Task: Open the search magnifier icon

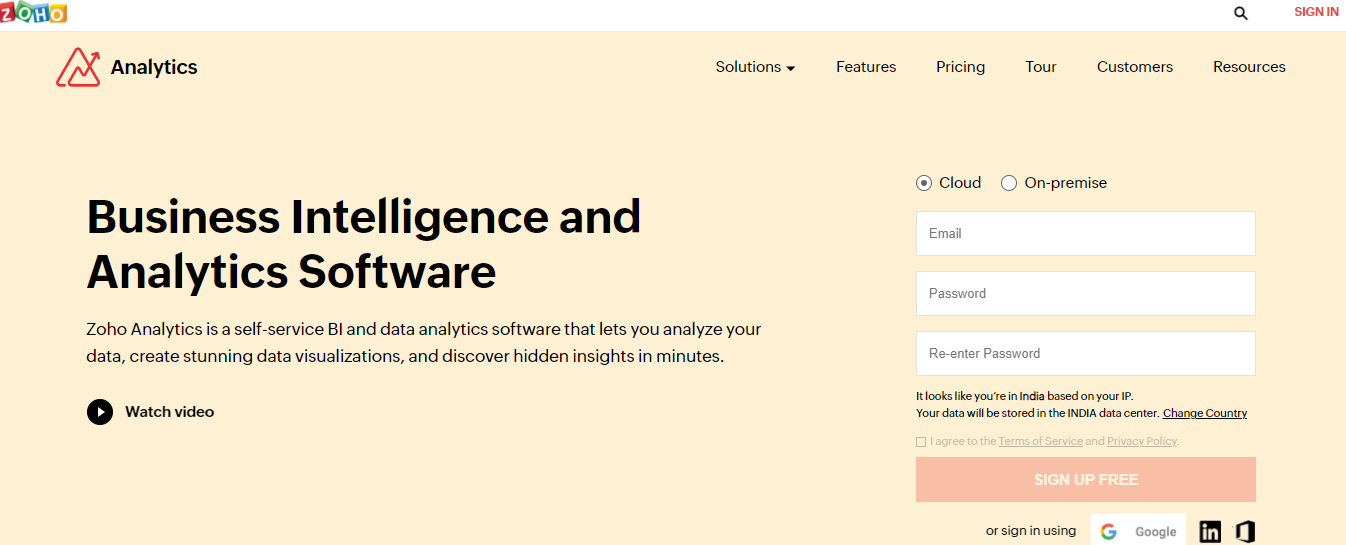Action: [x=1241, y=13]
